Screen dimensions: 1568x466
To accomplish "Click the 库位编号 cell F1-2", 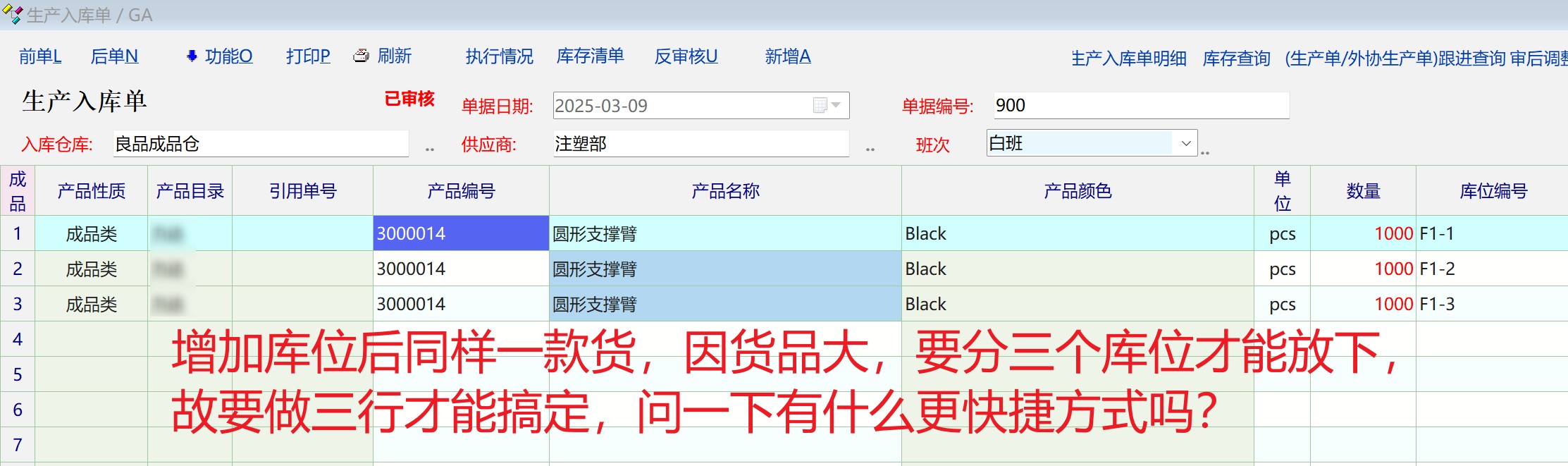I will pos(1490,269).
